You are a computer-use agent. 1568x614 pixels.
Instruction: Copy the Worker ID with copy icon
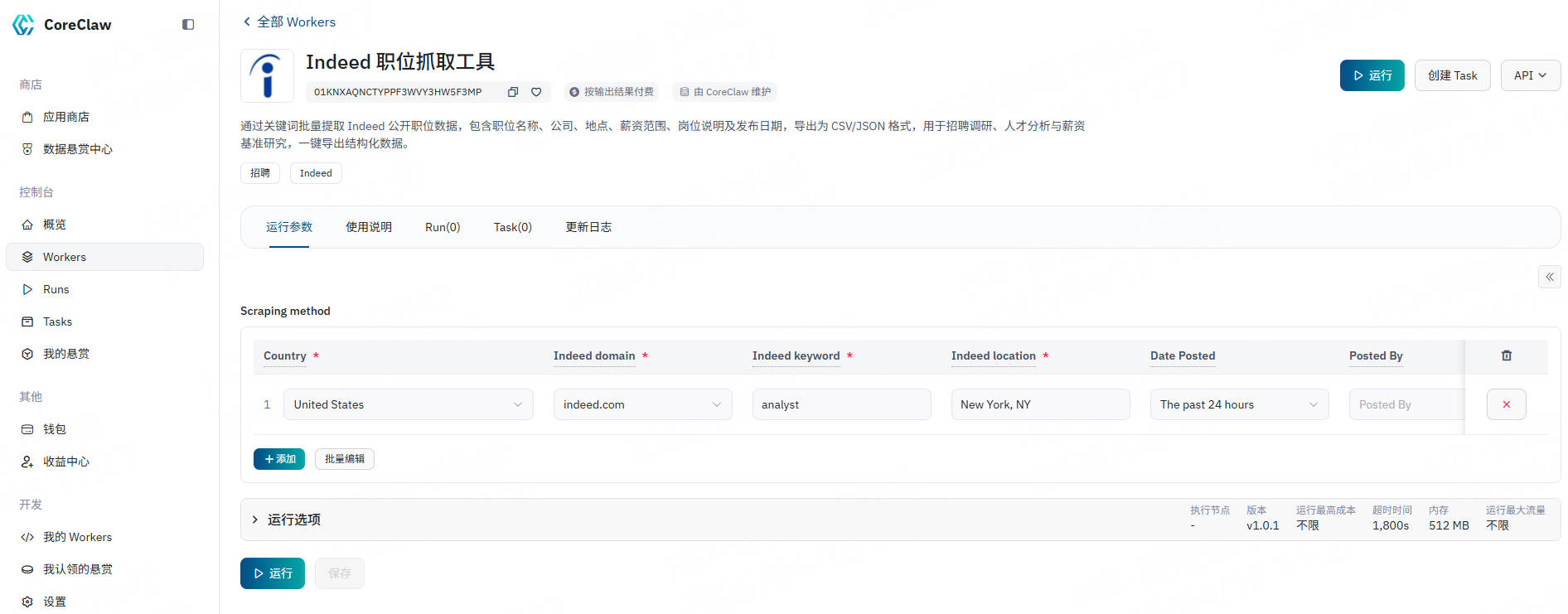(513, 92)
